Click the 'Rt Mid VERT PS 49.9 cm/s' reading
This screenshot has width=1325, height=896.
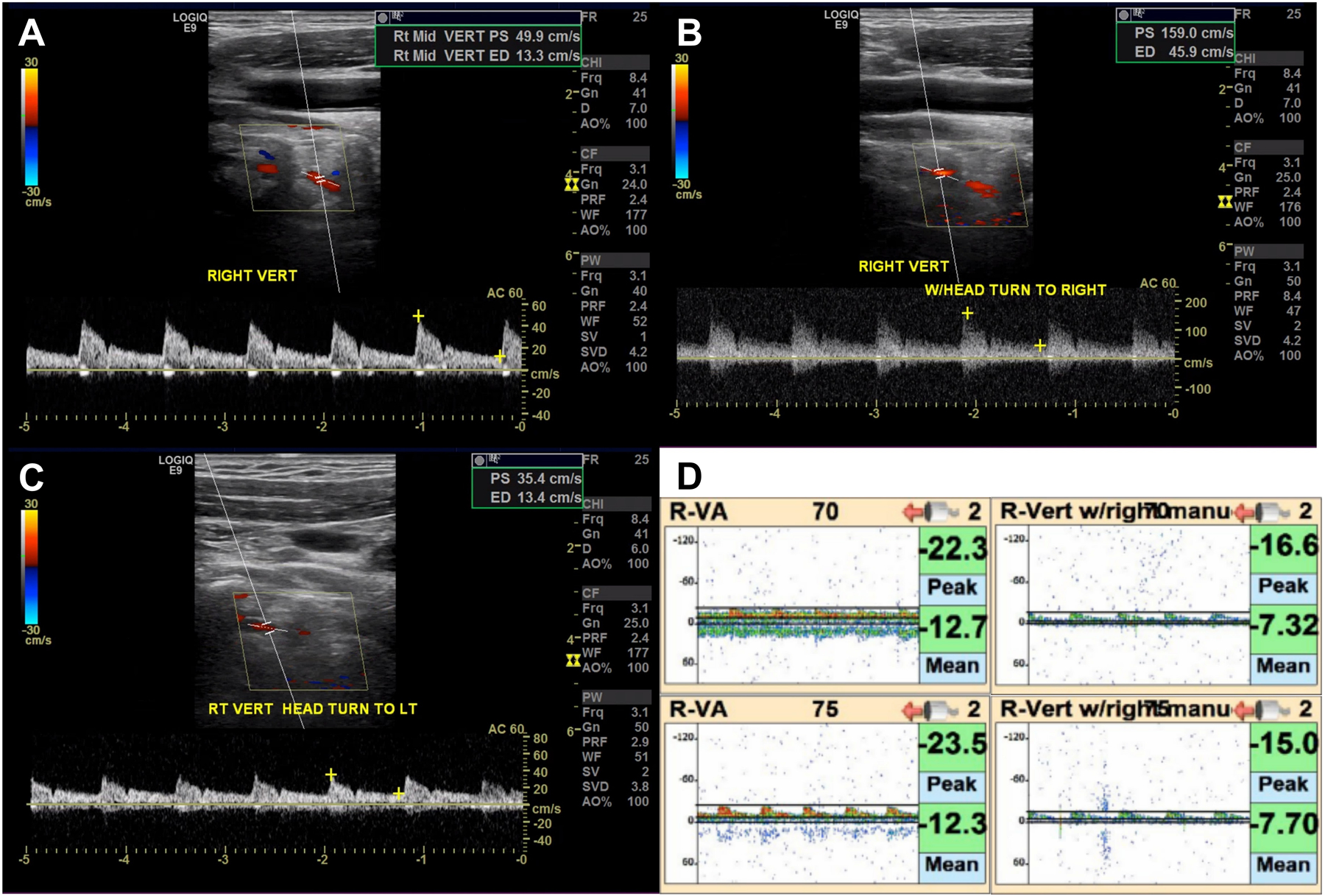(487, 36)
